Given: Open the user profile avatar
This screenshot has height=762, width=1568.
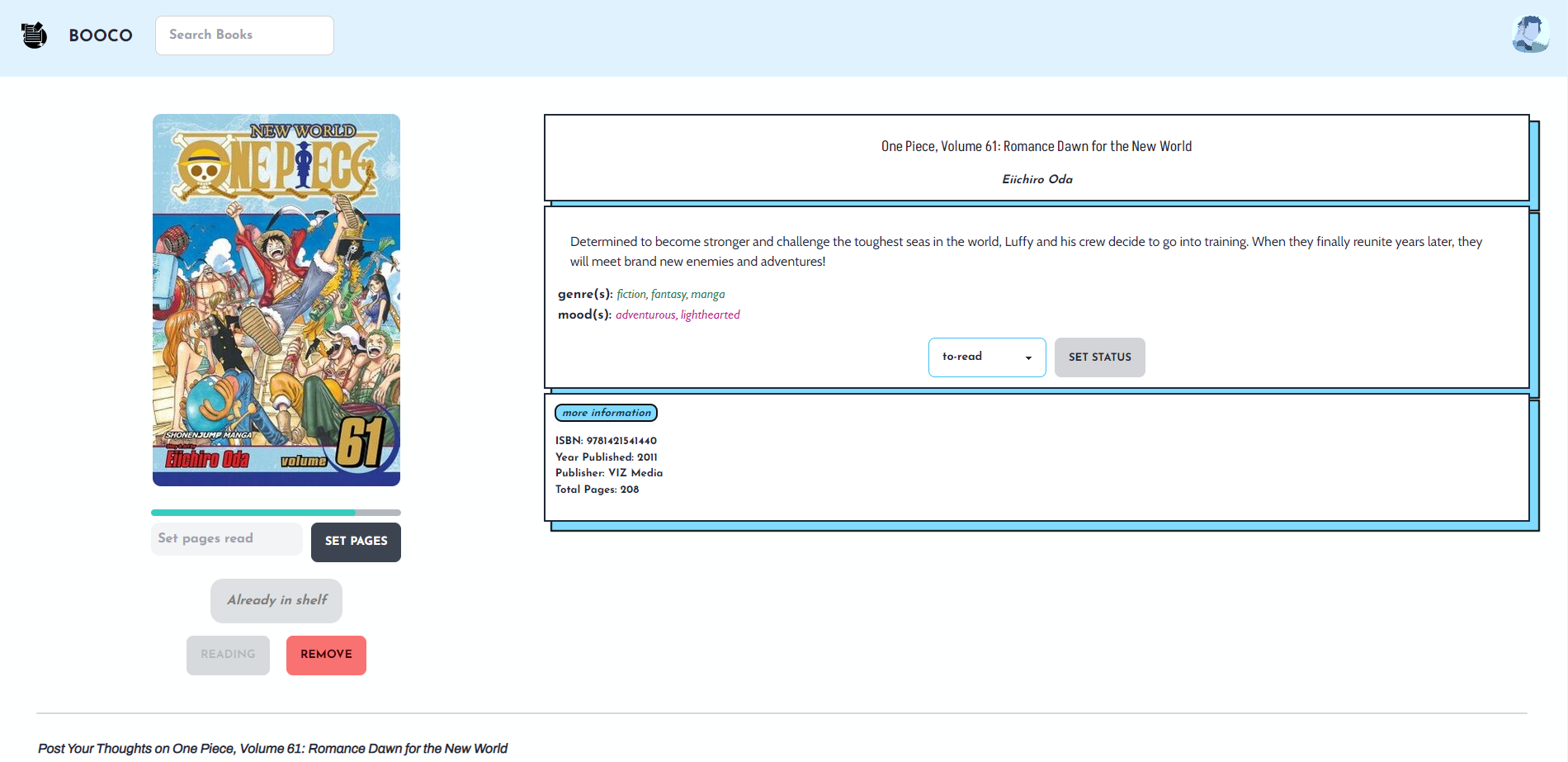Looking at the screenshot, I should (x=1530, y=35).
